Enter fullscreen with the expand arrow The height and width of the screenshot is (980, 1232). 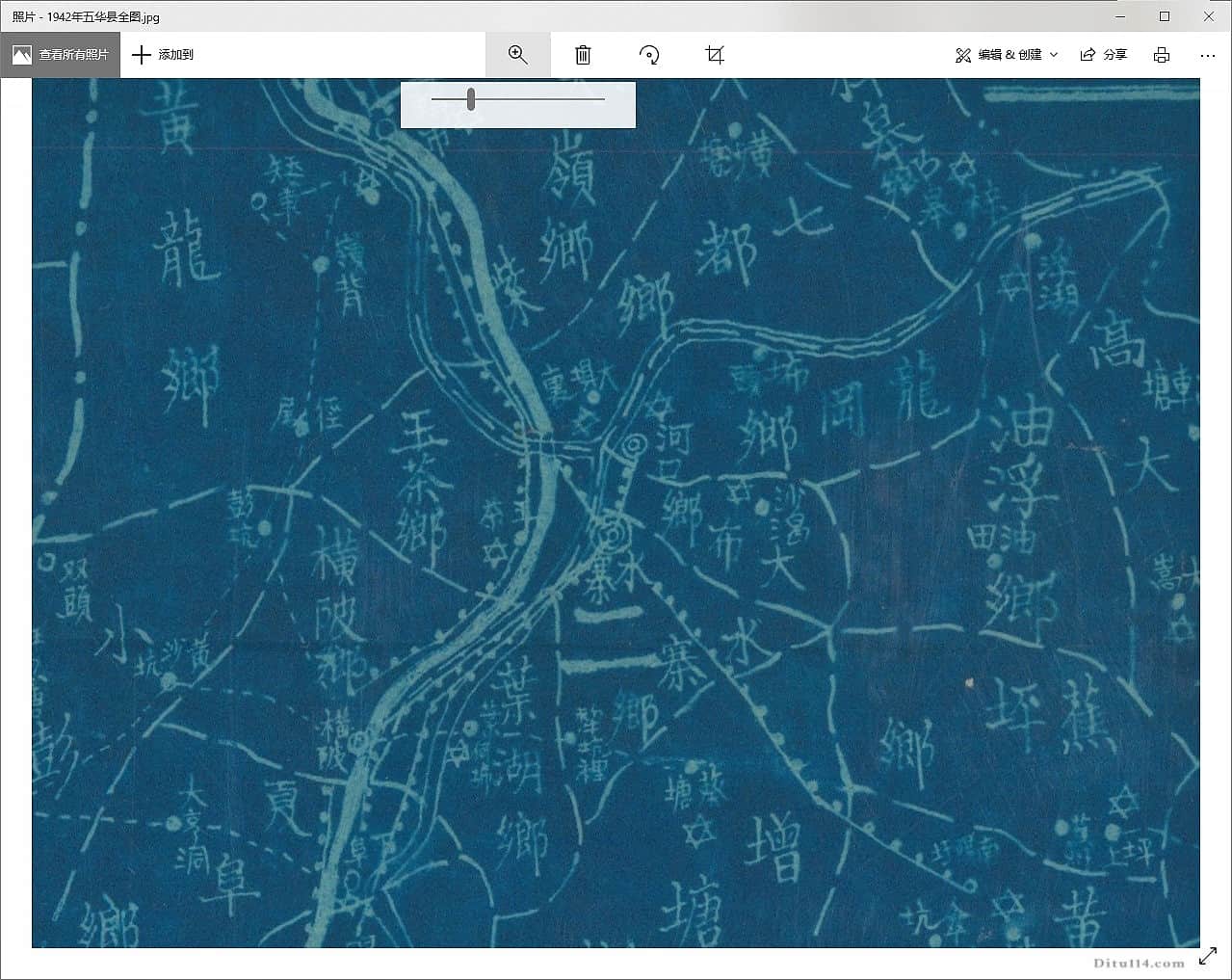[1209, 957]
